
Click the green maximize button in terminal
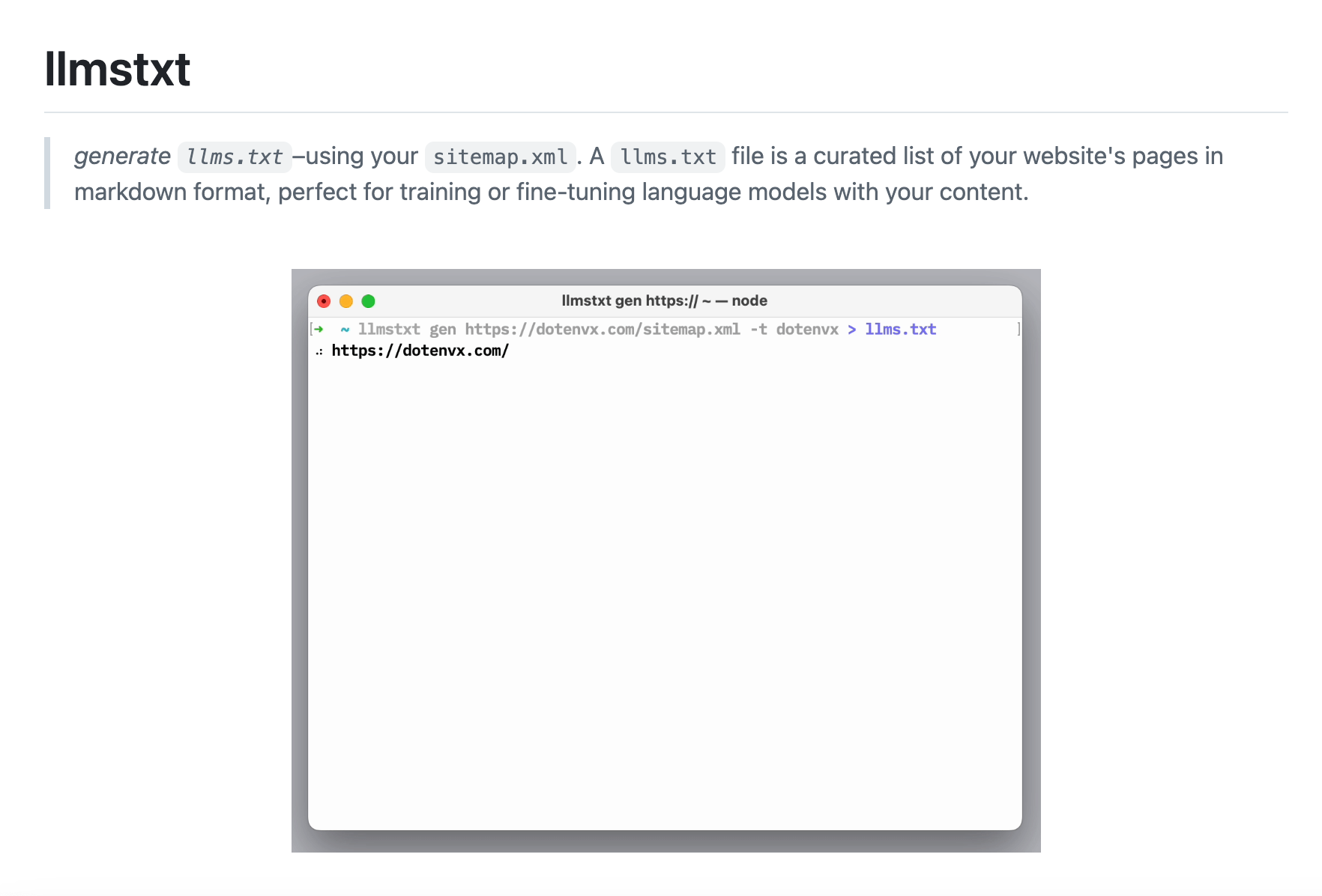click(368, 301)
